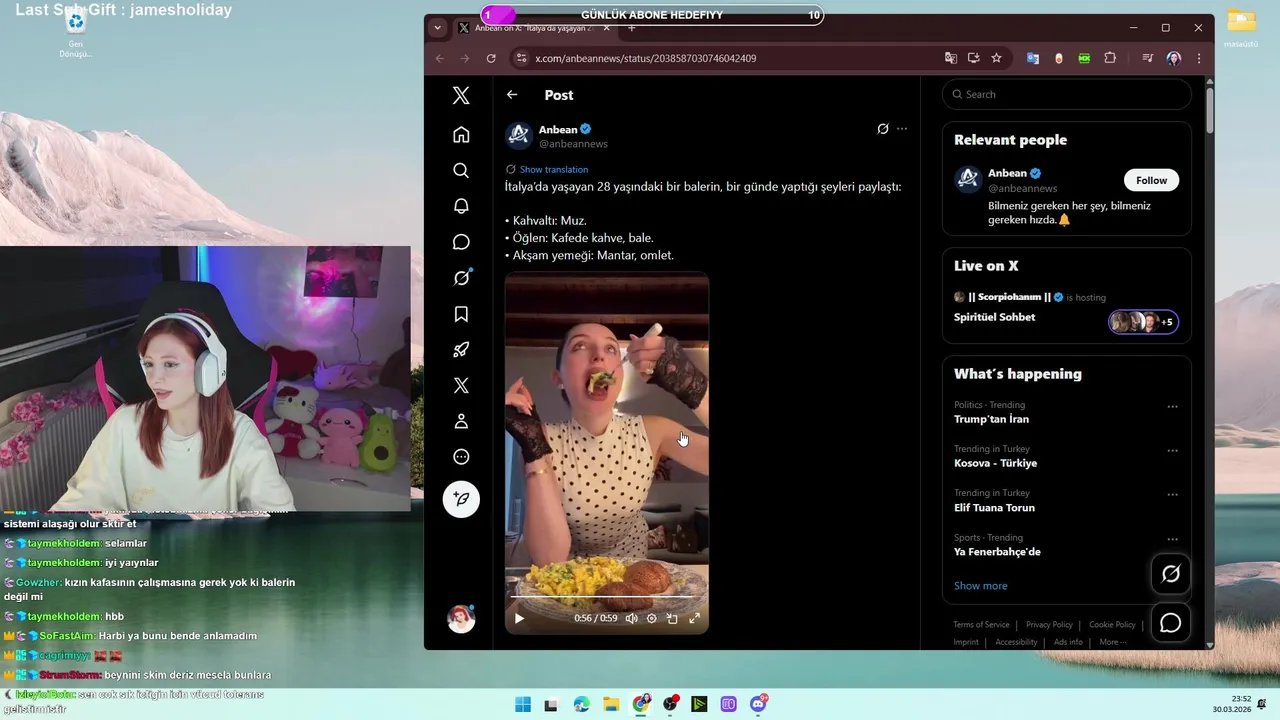The width and height of the screenshot is (1280, 720).
Task: Follow Anbean
Action: click(x=1151, y=180)
